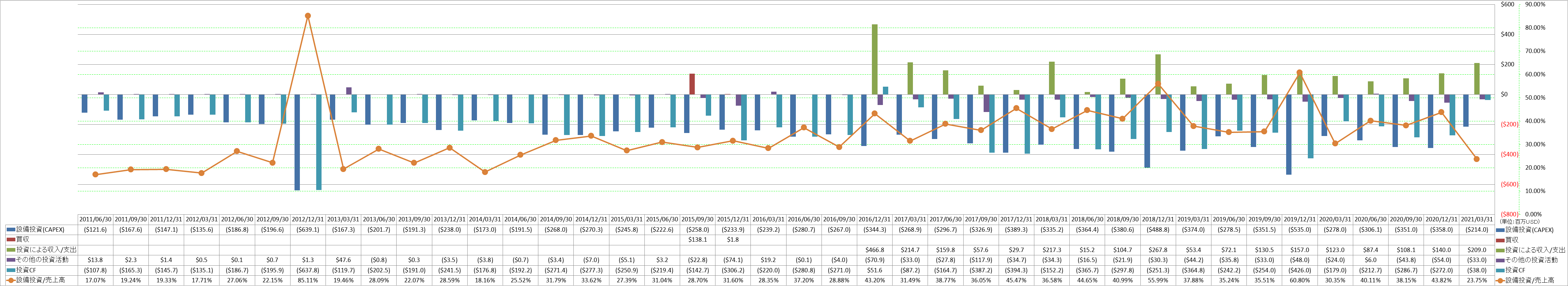Viewport: 1568px width, 286px height.
Task: Click 設備投資(CAPEX) legend entry at row end
Action: [x=1525, y=230]
